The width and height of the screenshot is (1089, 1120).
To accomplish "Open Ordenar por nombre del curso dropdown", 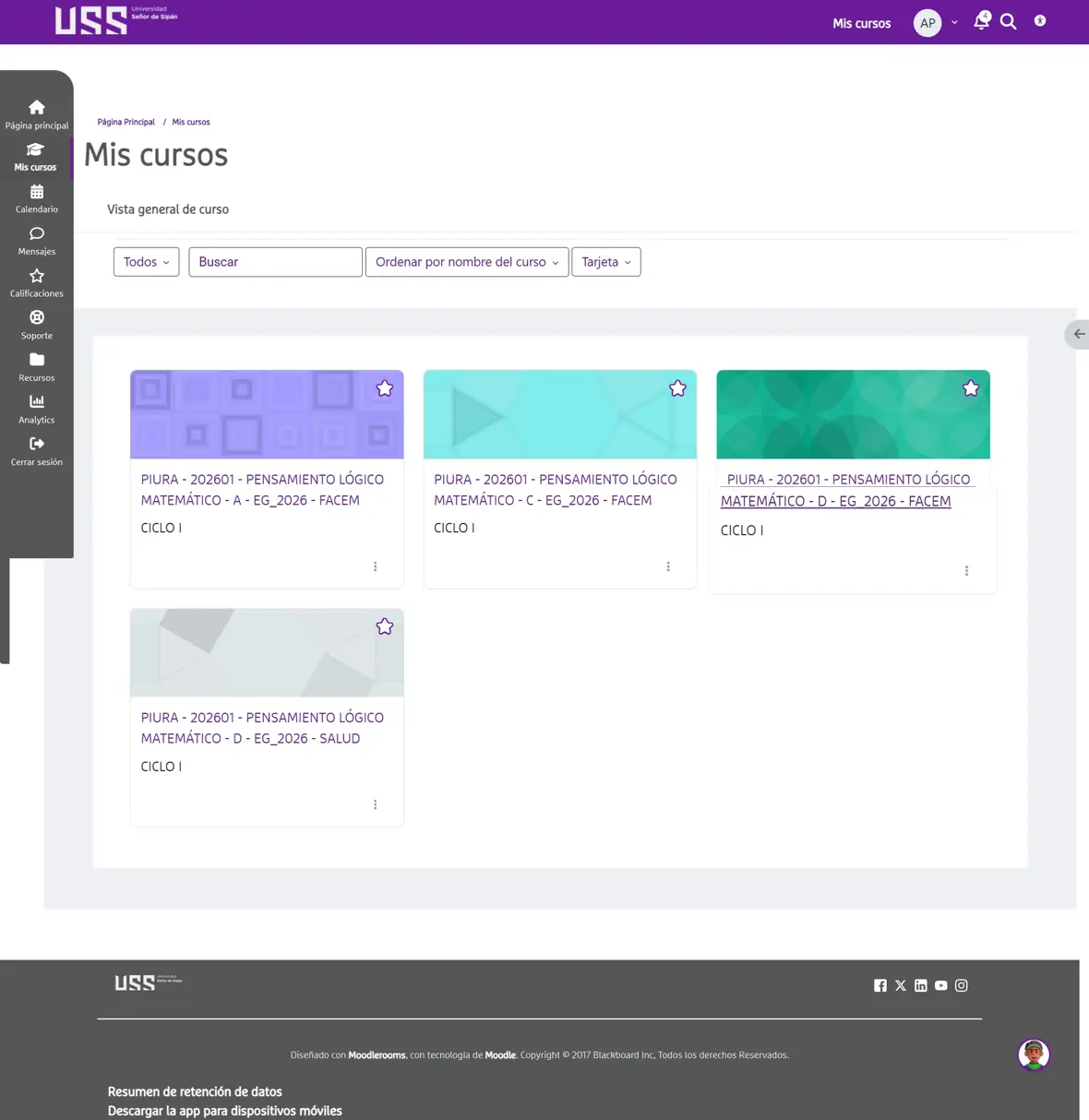I will [466, 262].
